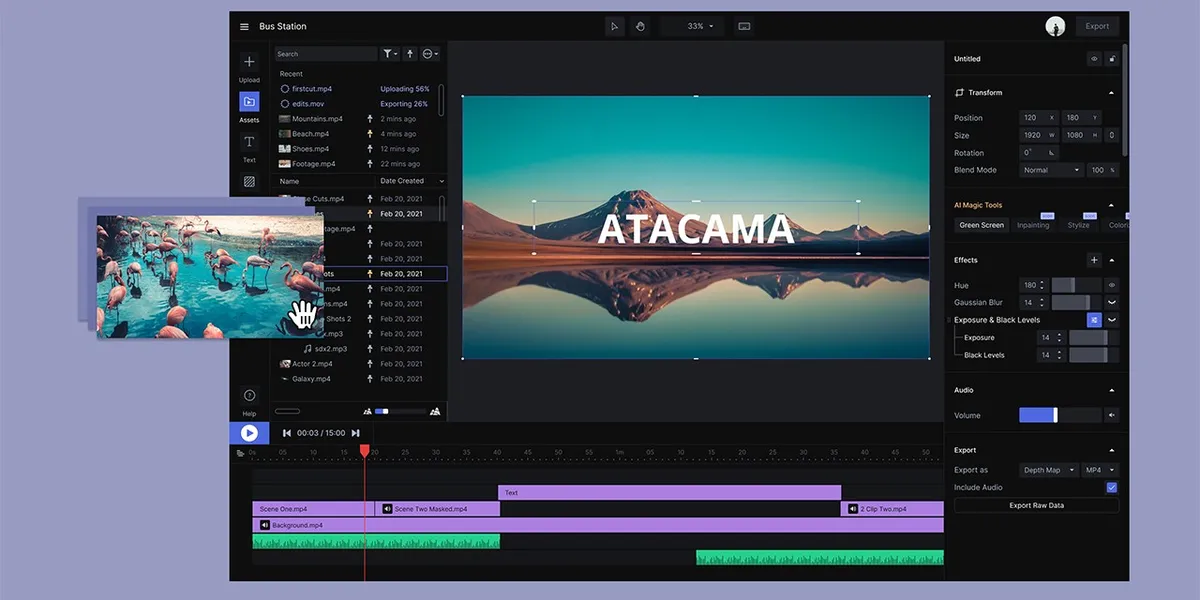1200x600 pixels.
Task: Open the MP4 export format dropdown
Action: (x=1100, y=470)
